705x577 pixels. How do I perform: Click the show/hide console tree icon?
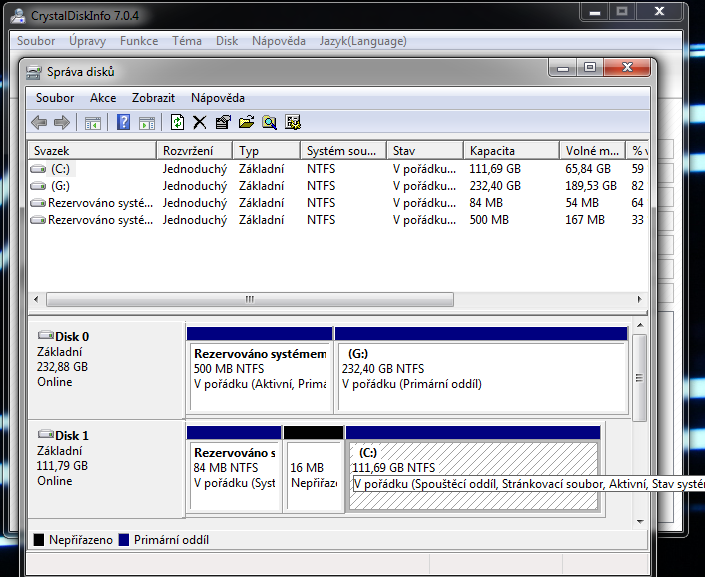point(93,123)
